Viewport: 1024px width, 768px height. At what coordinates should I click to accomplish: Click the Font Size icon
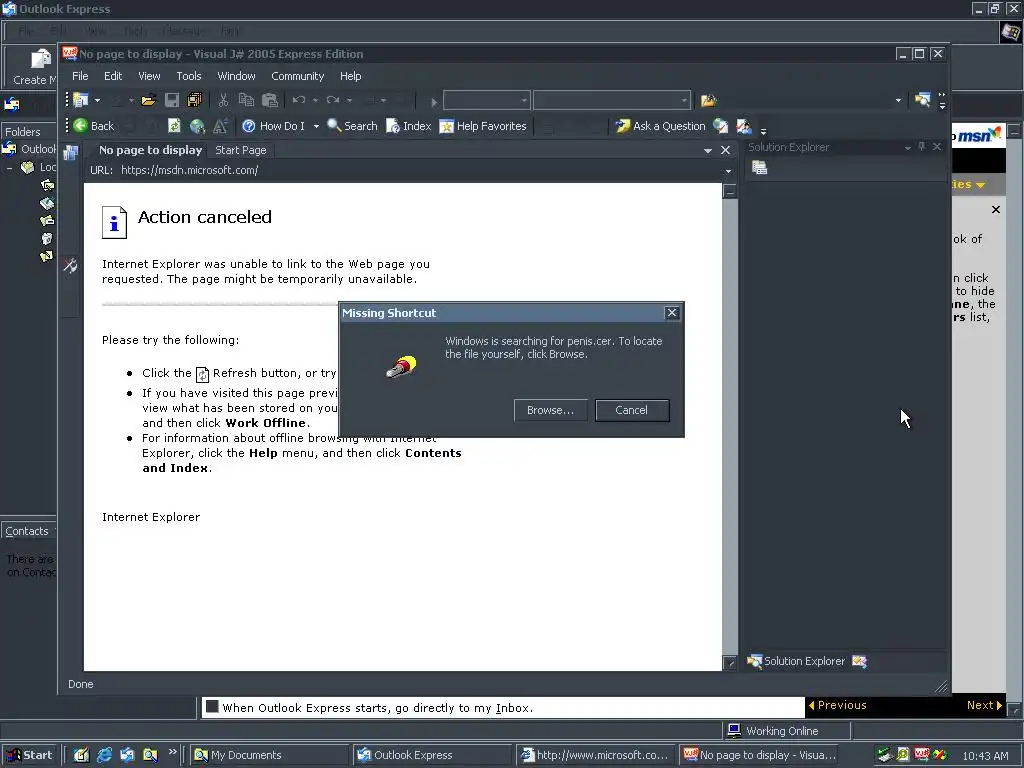click(221, 126)
